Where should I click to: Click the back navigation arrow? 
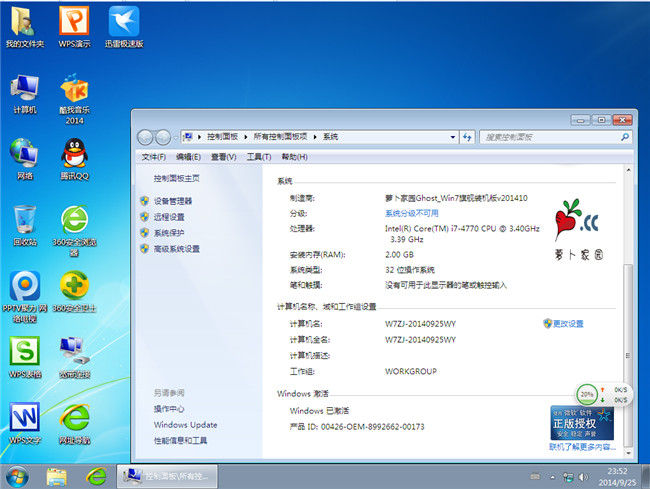pyautogui.click(x=145, y=137)
